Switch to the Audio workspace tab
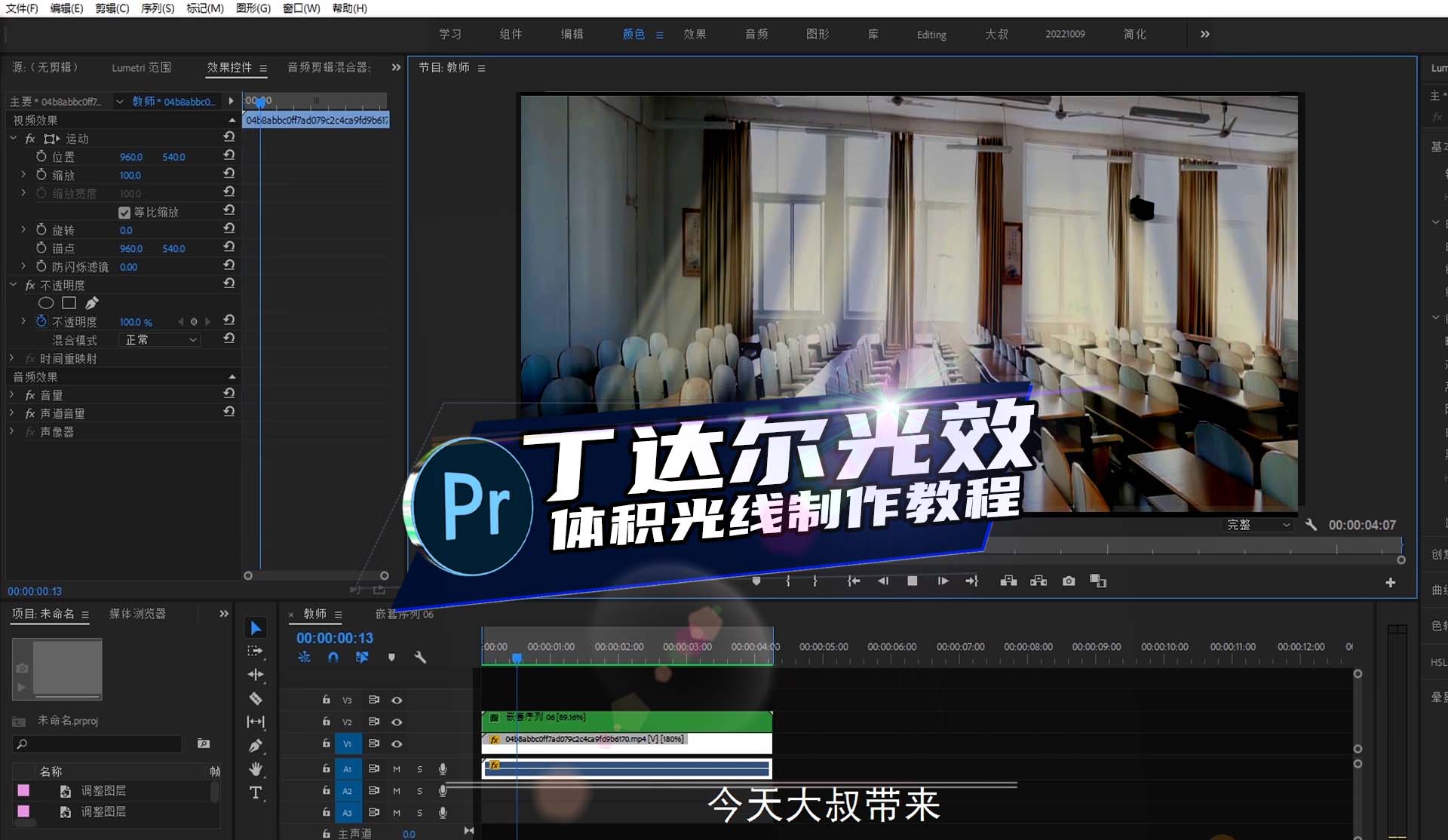 tap(756, 35)
